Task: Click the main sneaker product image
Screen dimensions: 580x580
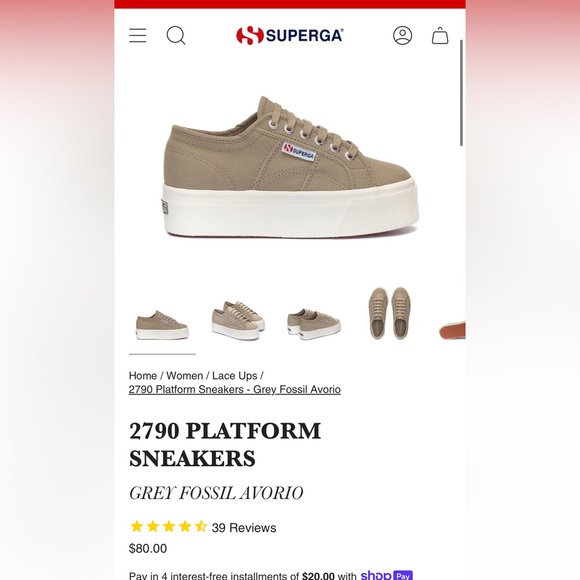Action: pyautogui.click(x=291, y=167)
